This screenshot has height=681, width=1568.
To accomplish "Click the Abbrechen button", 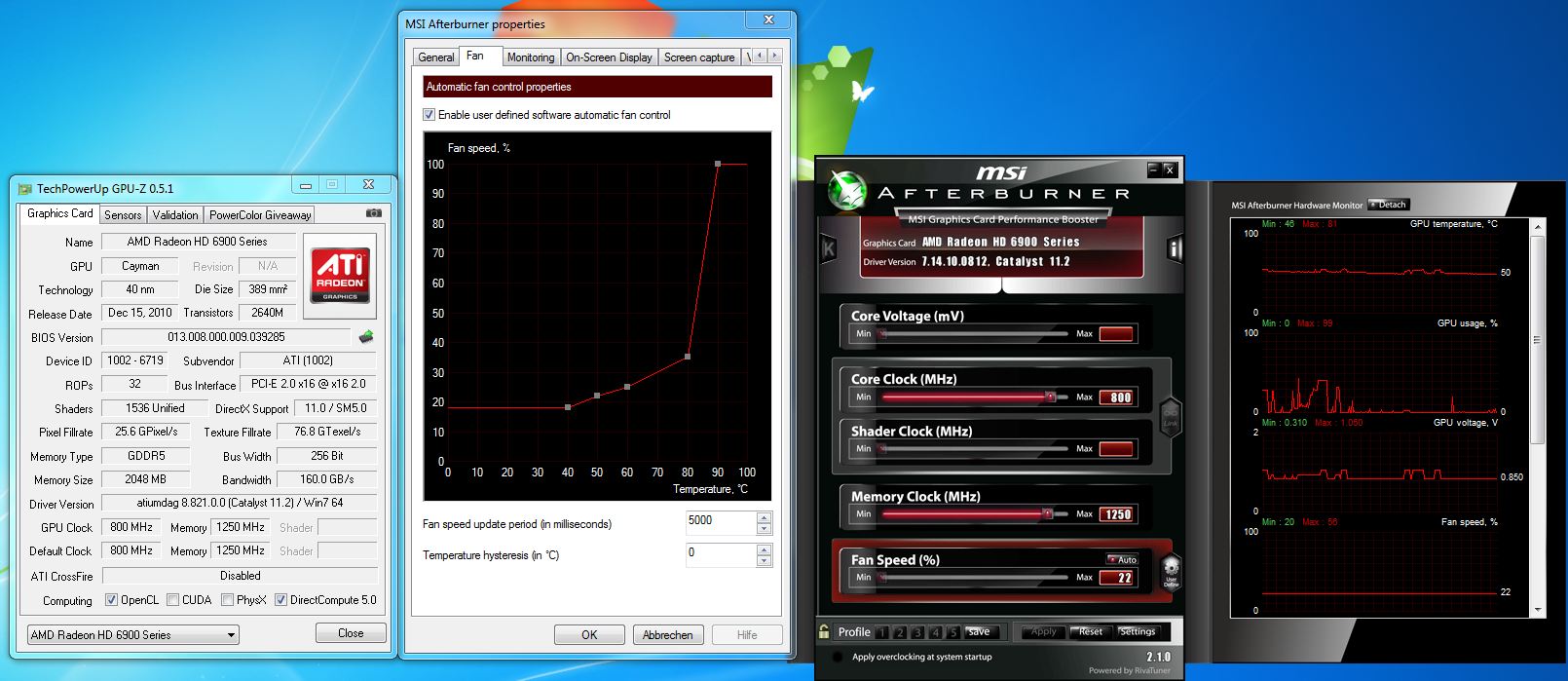I will [x=667, y=634].
